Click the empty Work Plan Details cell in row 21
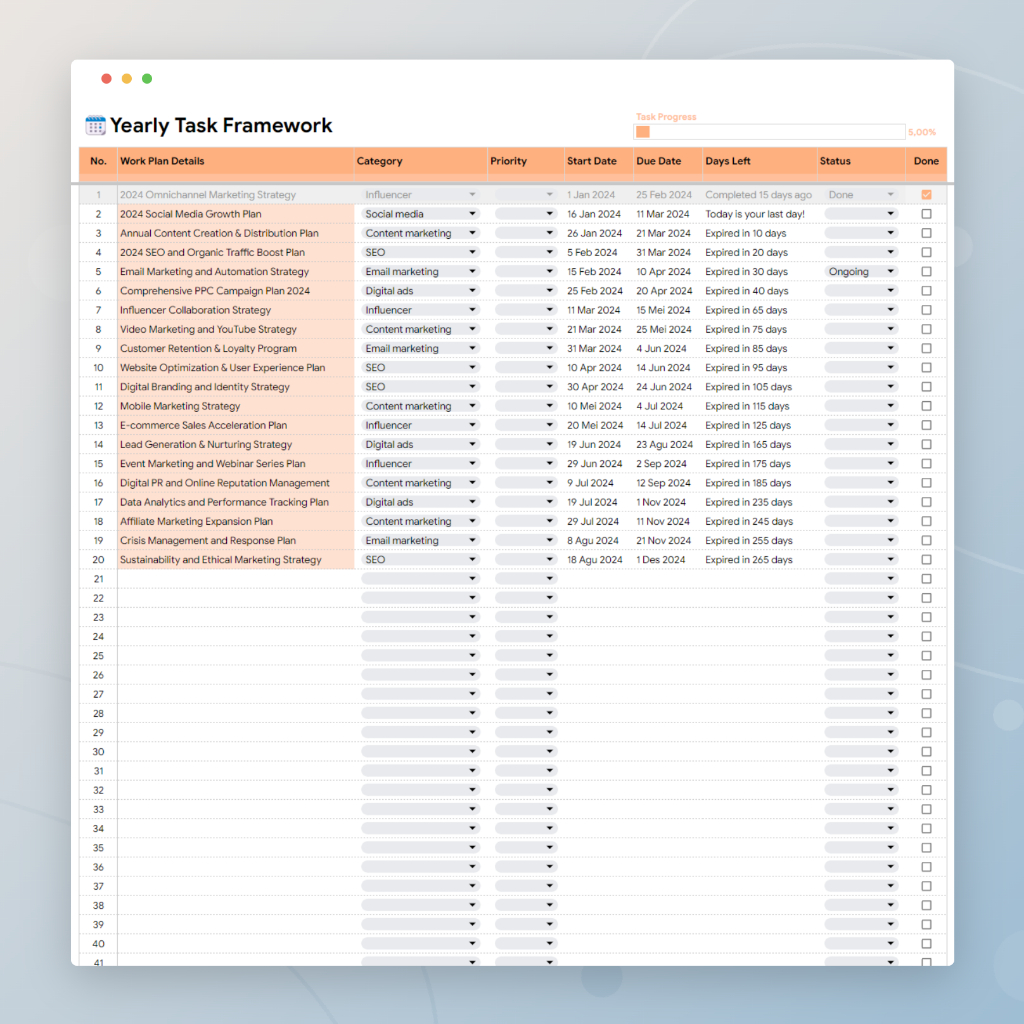Image resolution: width=1024 pixels, height=1024 pixels. pyautogui.click(x=235, y=579)
